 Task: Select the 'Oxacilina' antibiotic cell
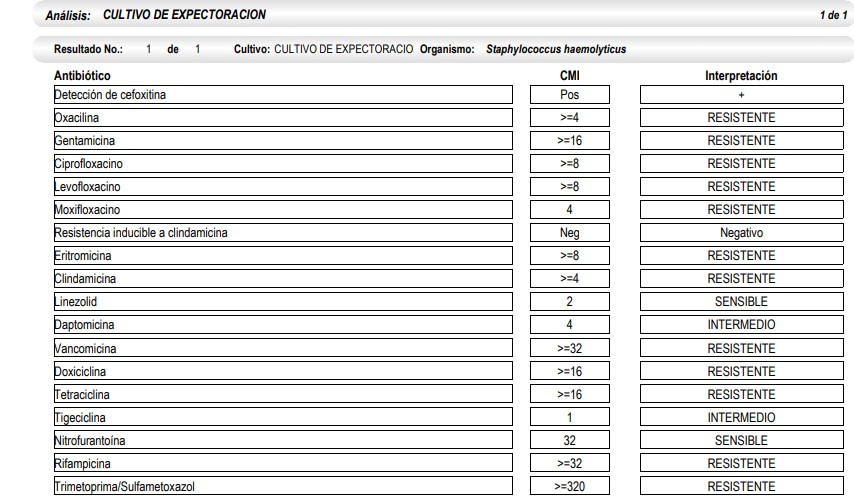pyautogui.click(x=283, y=118)
